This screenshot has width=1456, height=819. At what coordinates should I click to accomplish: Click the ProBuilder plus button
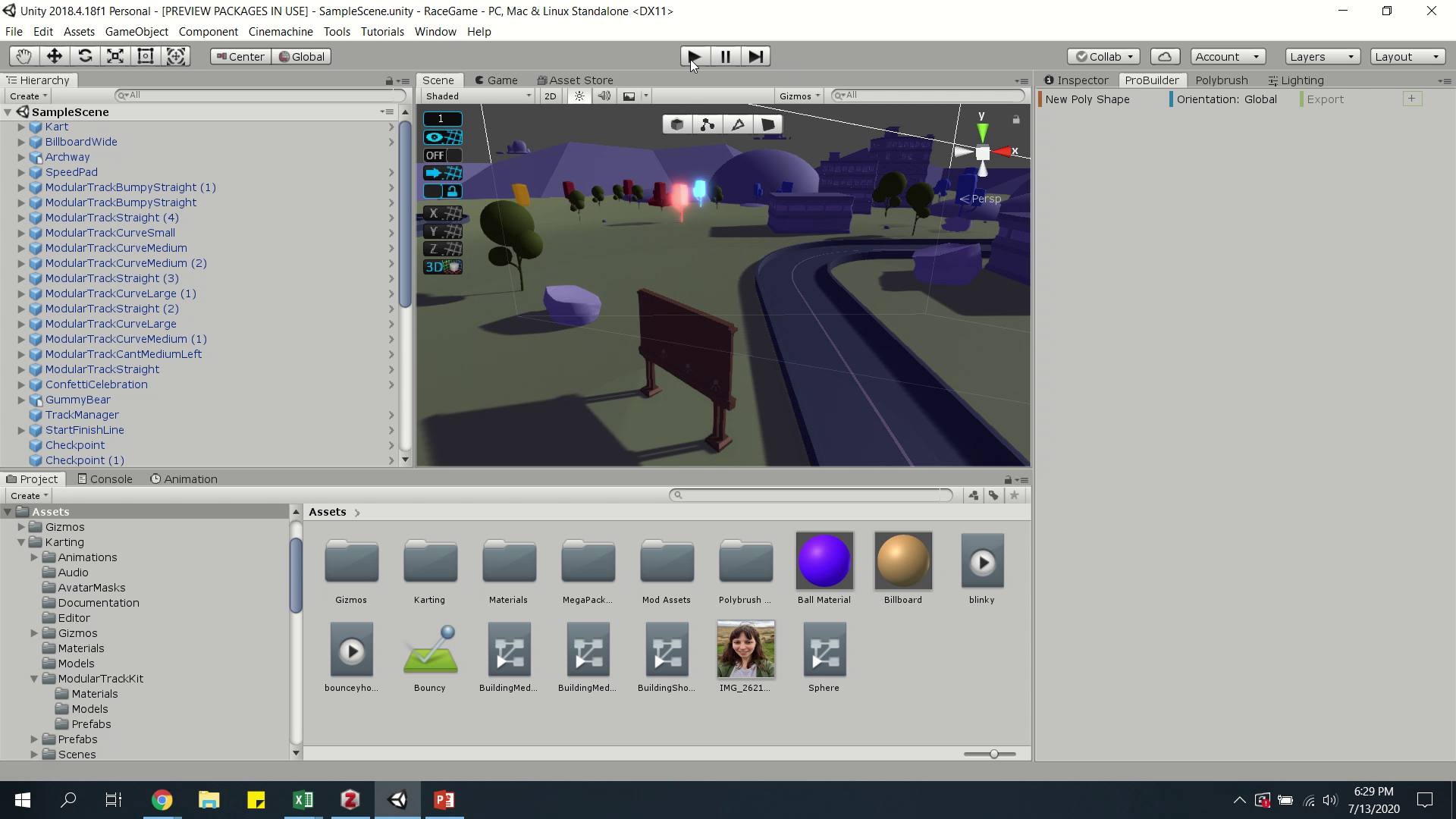coord(1412,99)
